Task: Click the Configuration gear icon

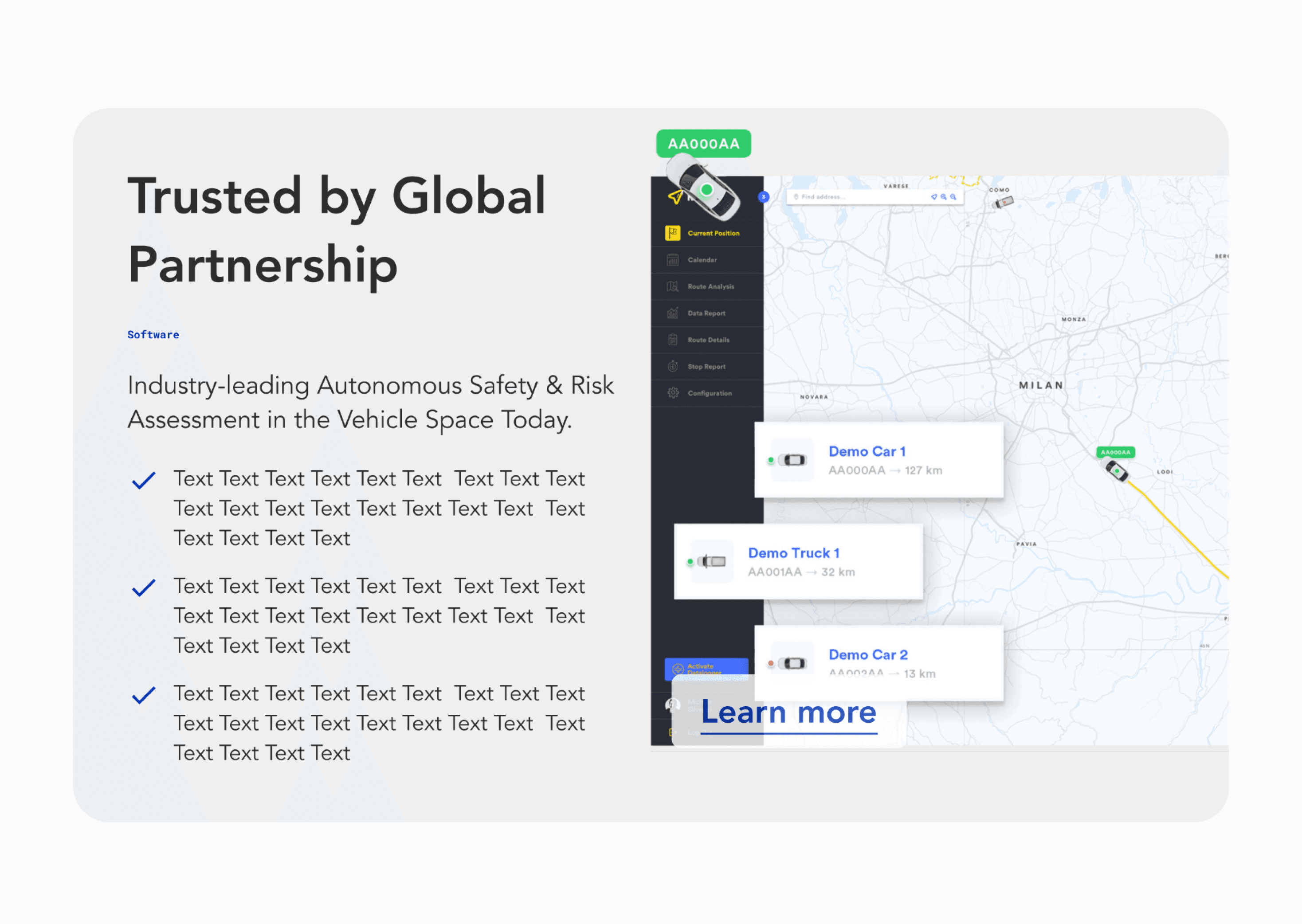Action: tap(673, 393)
